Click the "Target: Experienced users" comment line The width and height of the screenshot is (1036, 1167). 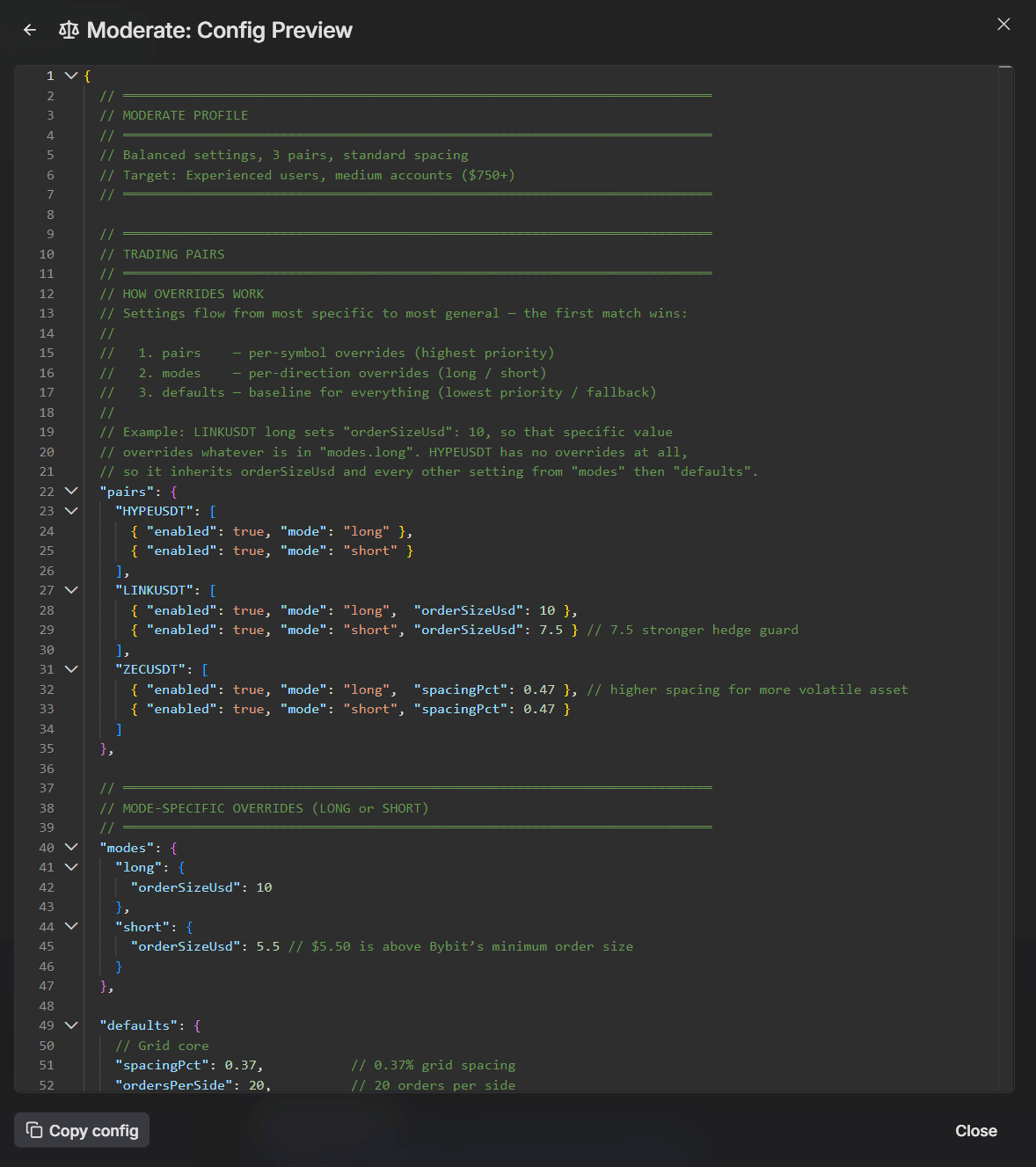click(x=308, y=175)
